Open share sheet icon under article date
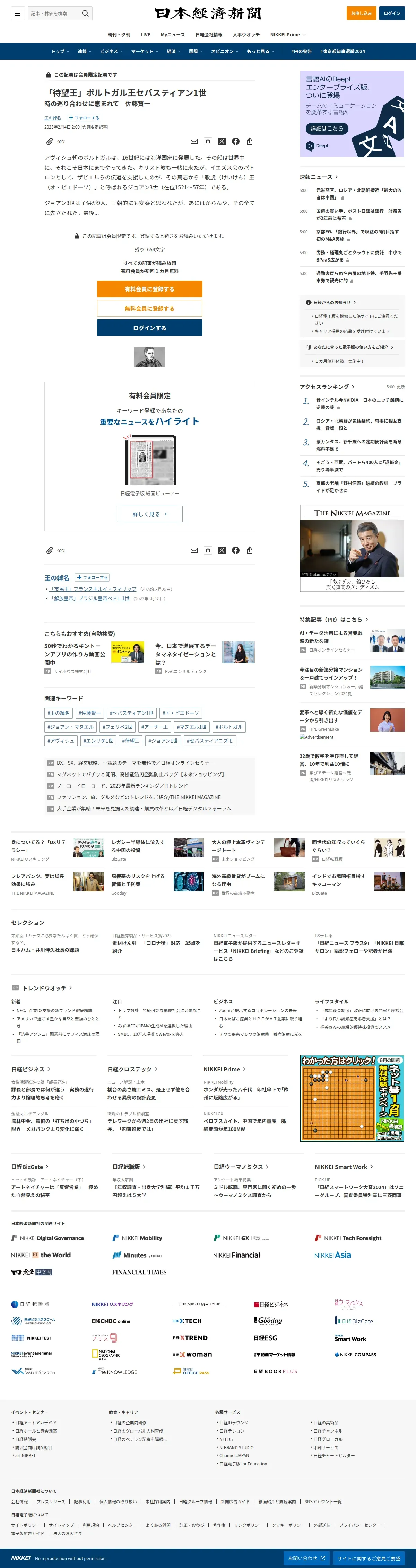416x1568 pixels. (x=250, y=141)
